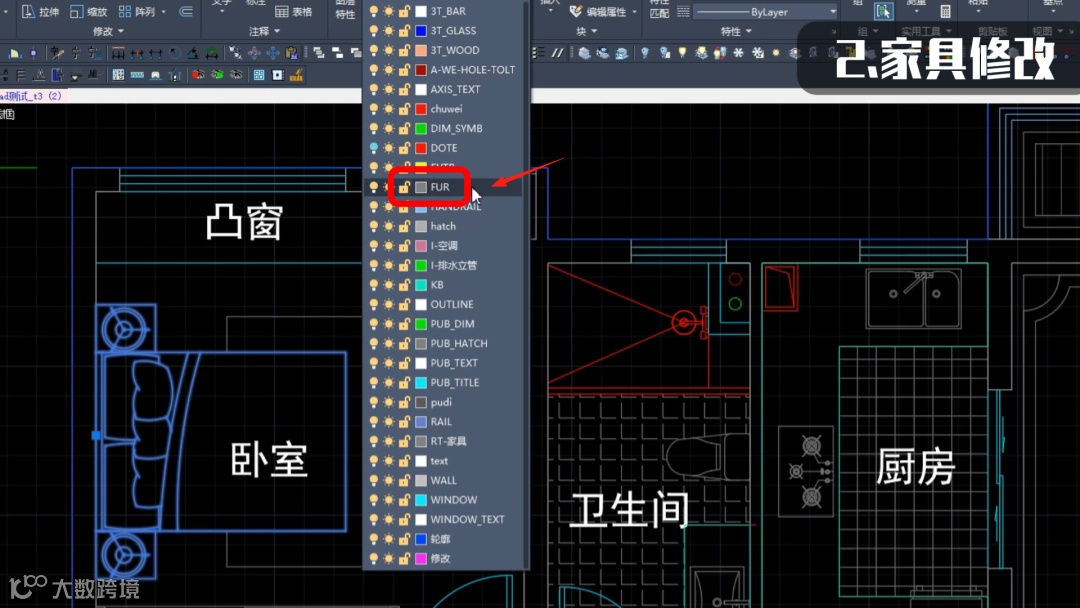This screenshot has height=608, width=1080.
Task: Click the table grid toolbar icon
Action: click(x=118, y=74)
